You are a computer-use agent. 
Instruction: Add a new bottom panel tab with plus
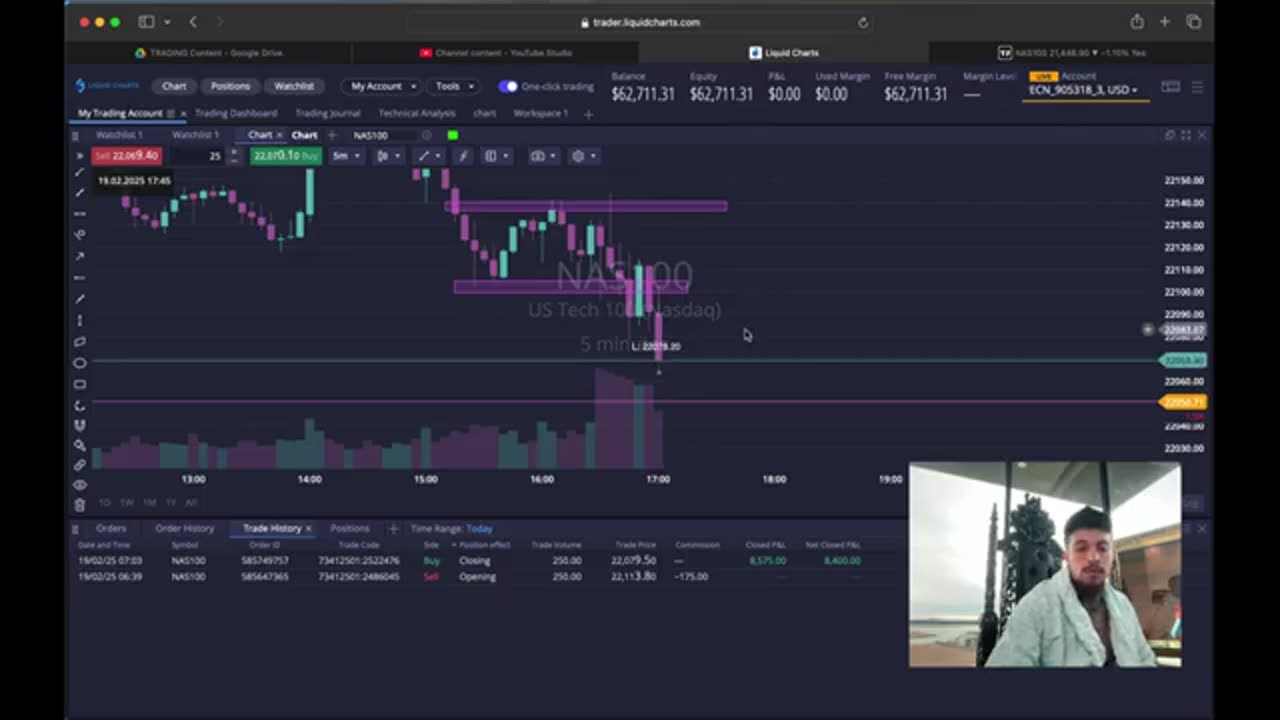coord(393,528)
